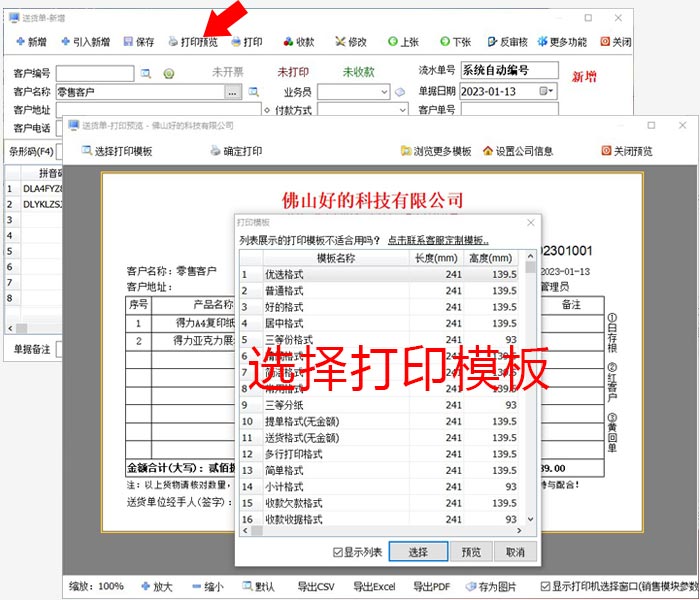Save the delivery note with 保存

coord(139,42)
